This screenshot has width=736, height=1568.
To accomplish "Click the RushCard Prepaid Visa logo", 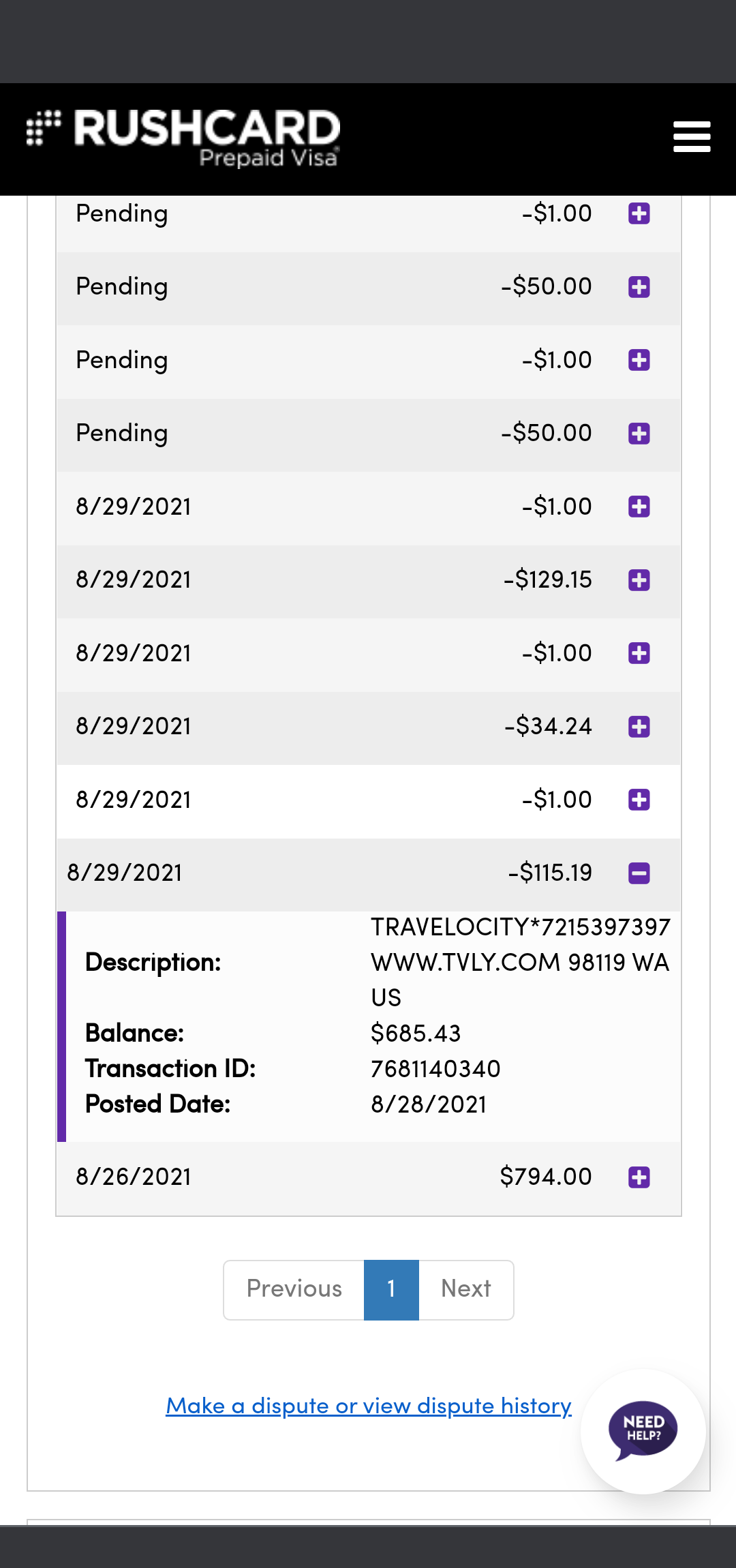I will [184, 138].
